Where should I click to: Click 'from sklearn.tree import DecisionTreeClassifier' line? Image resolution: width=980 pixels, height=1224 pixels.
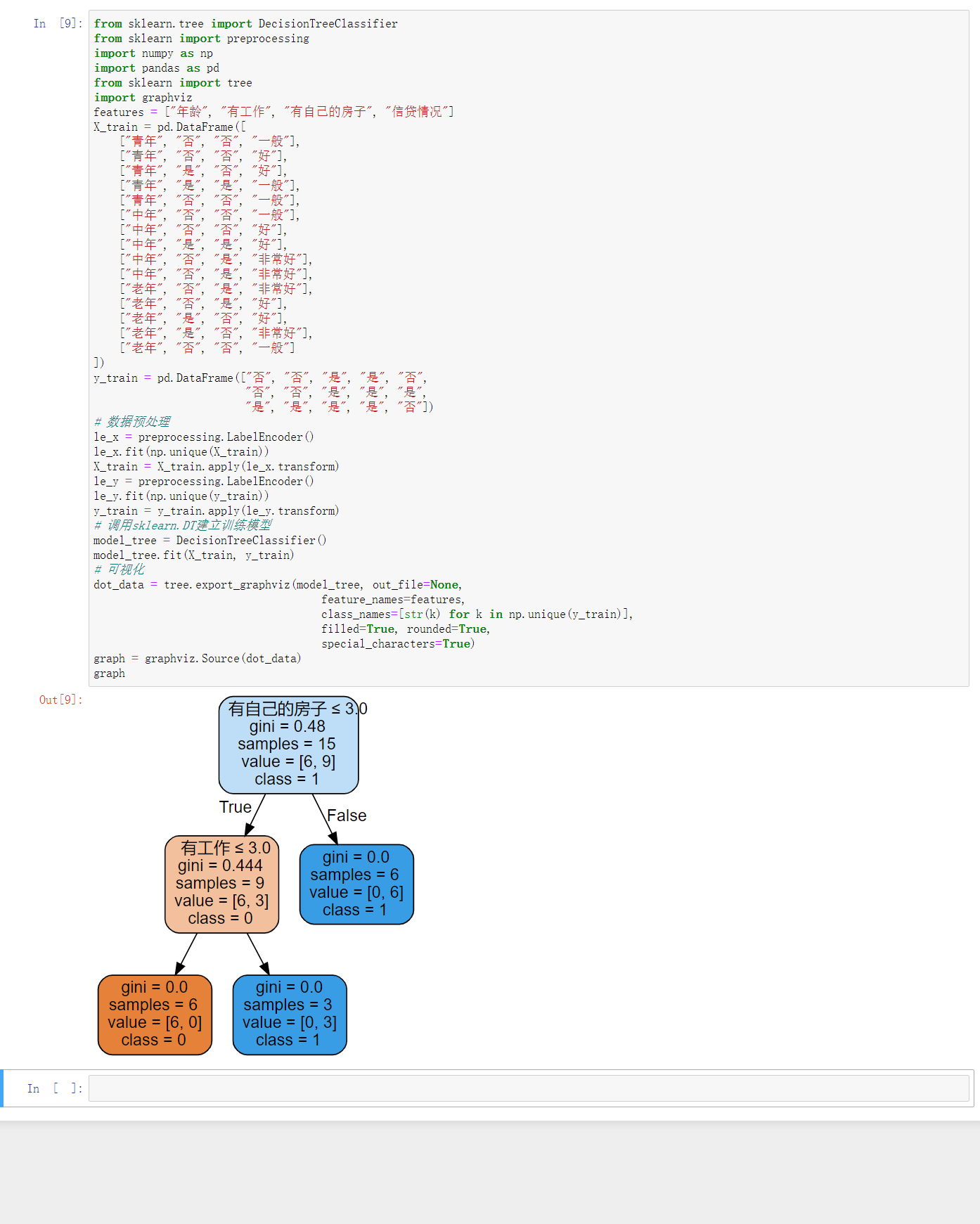click(x=245, y=23)
